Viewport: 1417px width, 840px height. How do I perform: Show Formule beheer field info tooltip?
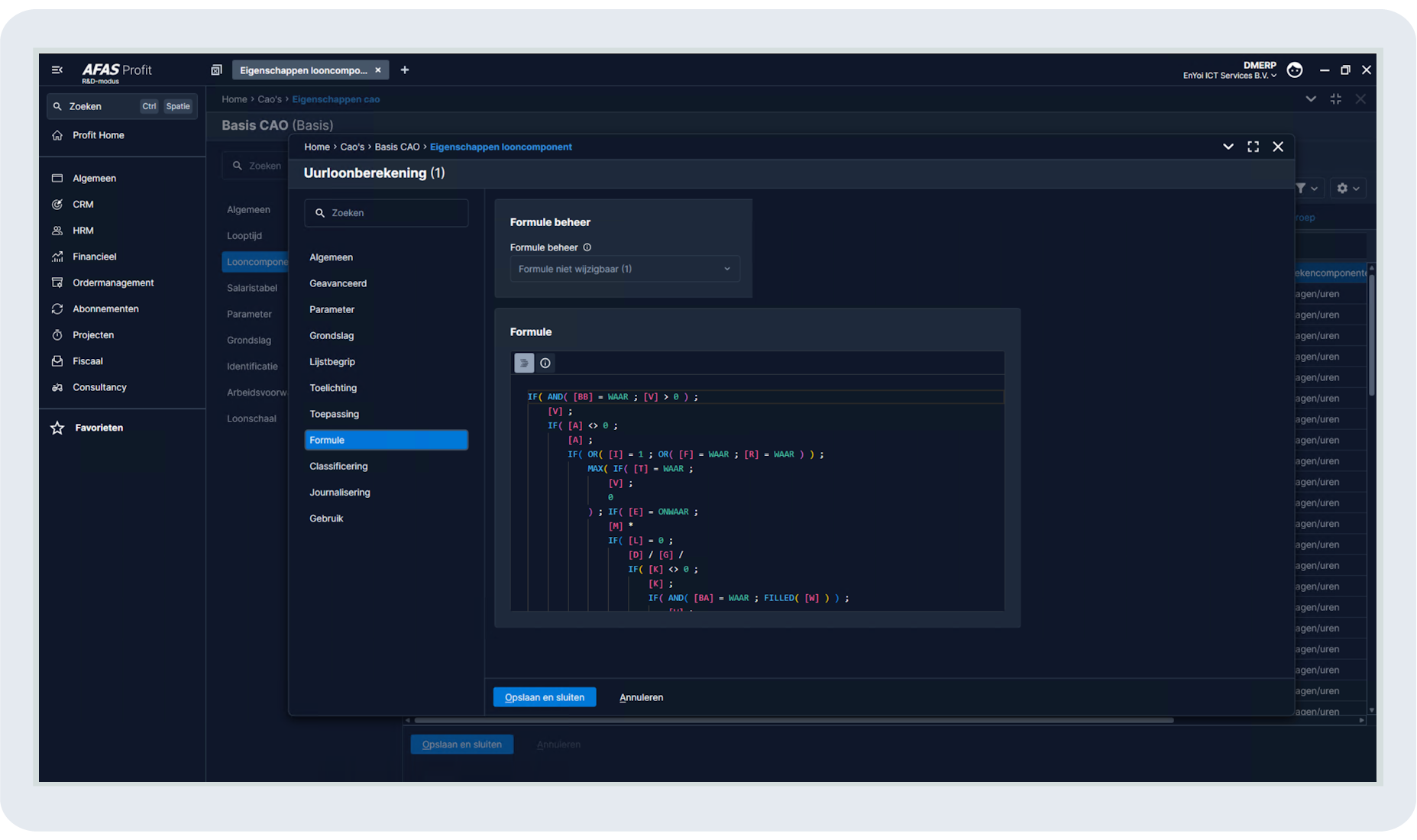click(x=587, y=247)
